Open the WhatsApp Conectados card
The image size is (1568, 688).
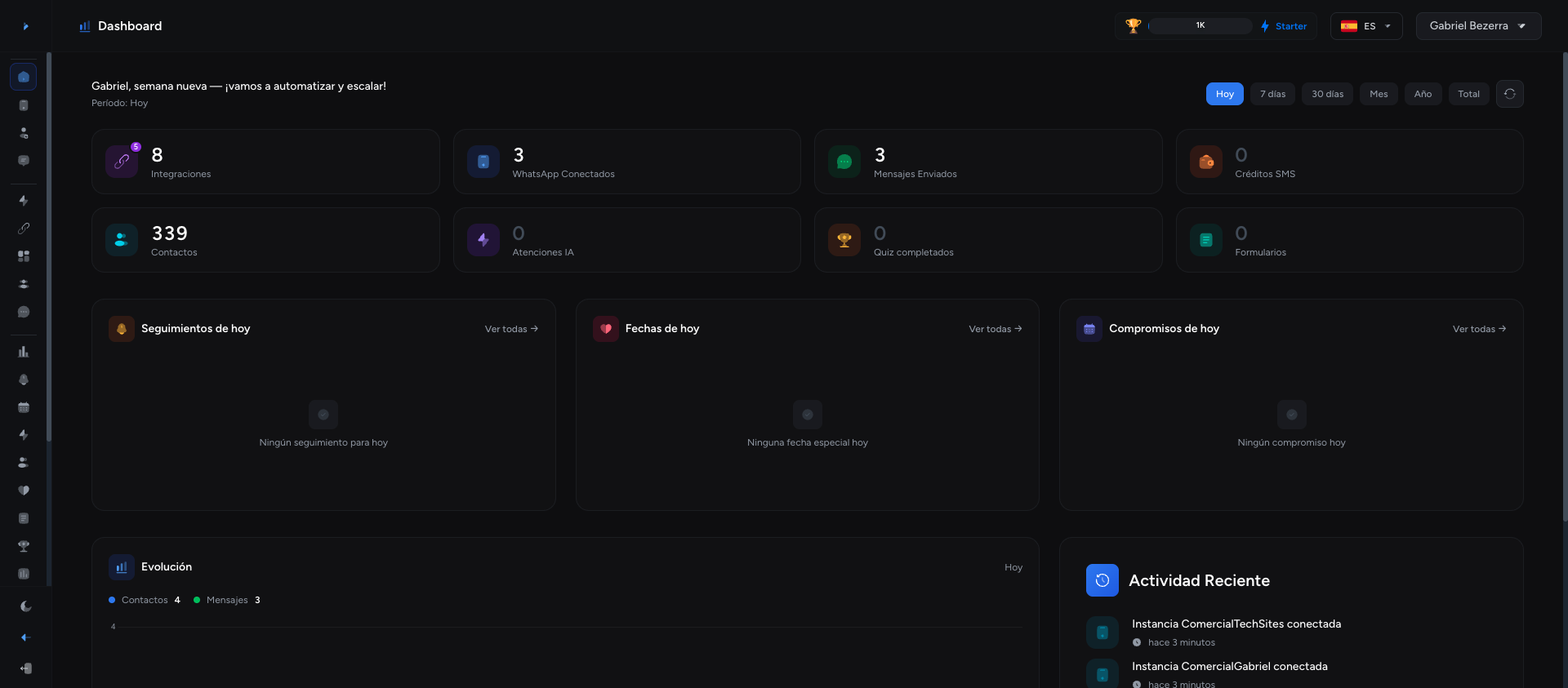click(626, 162)
